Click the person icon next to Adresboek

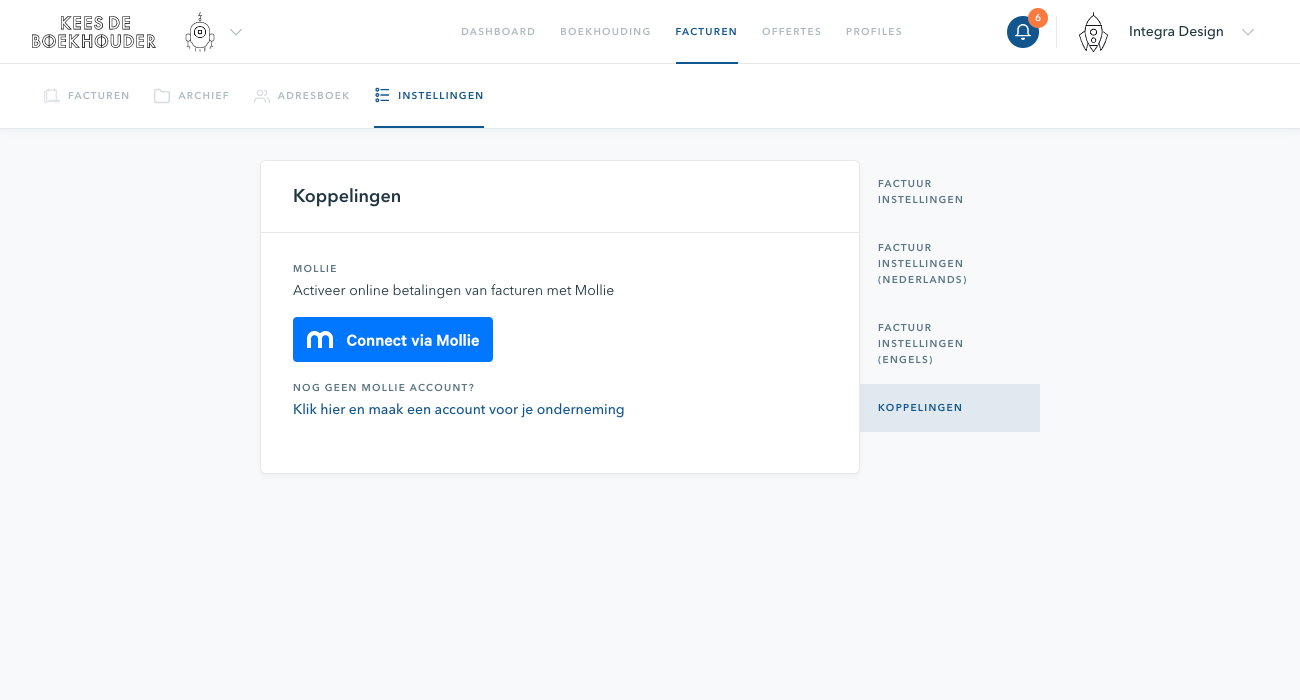262,95
